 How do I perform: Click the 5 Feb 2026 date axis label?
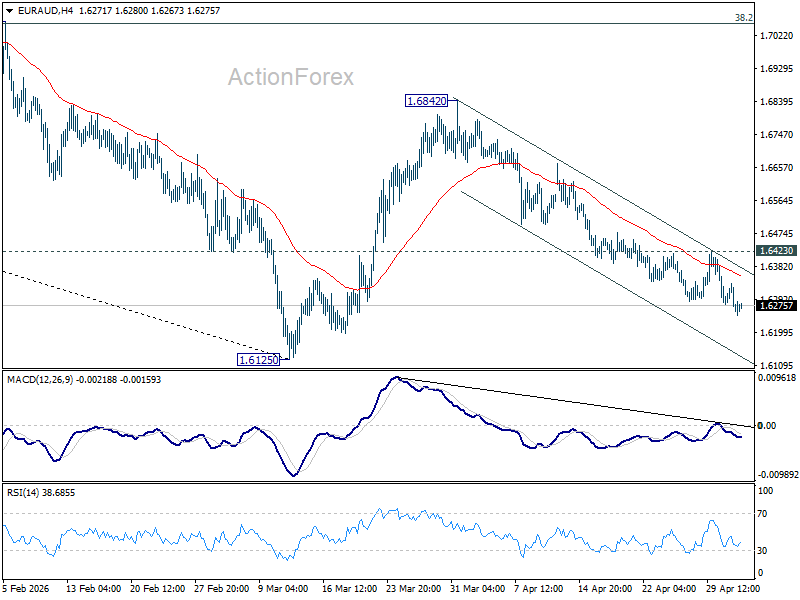[x=26, y=588]
